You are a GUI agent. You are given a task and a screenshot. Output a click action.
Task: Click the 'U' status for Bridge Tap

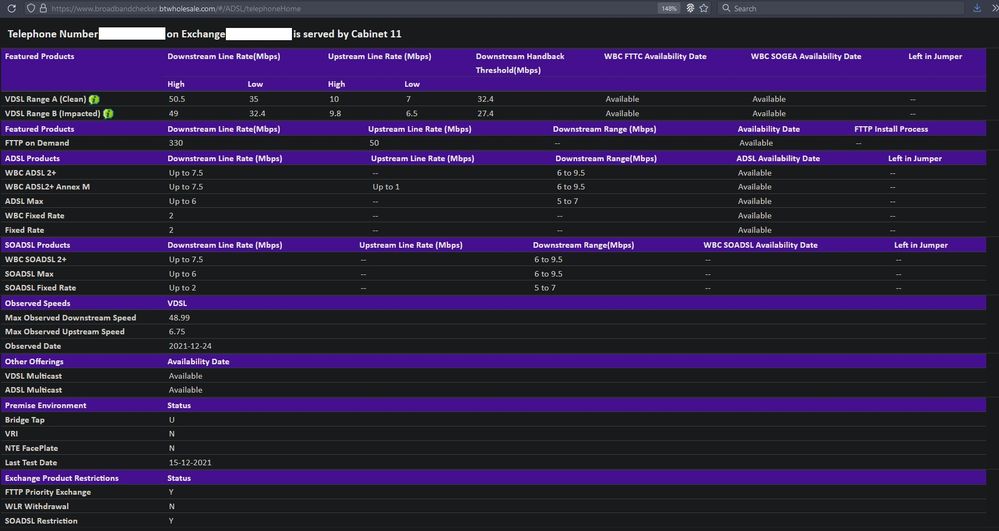click(x=171, y=420)
